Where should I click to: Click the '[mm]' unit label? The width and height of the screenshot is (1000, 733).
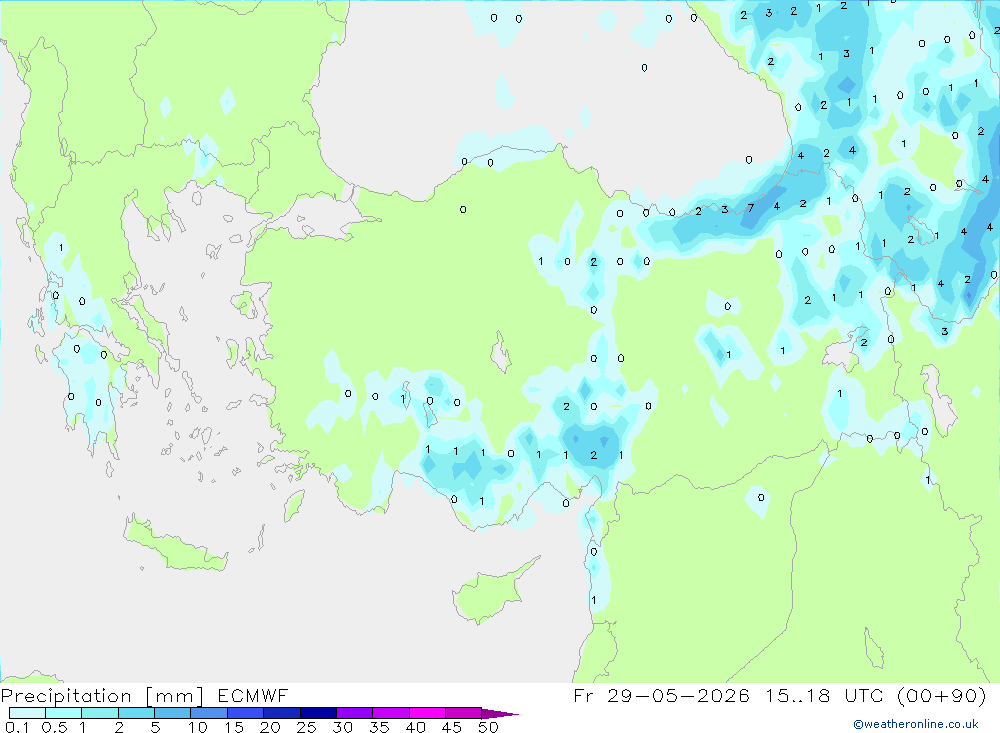click(x=175, y=696)
